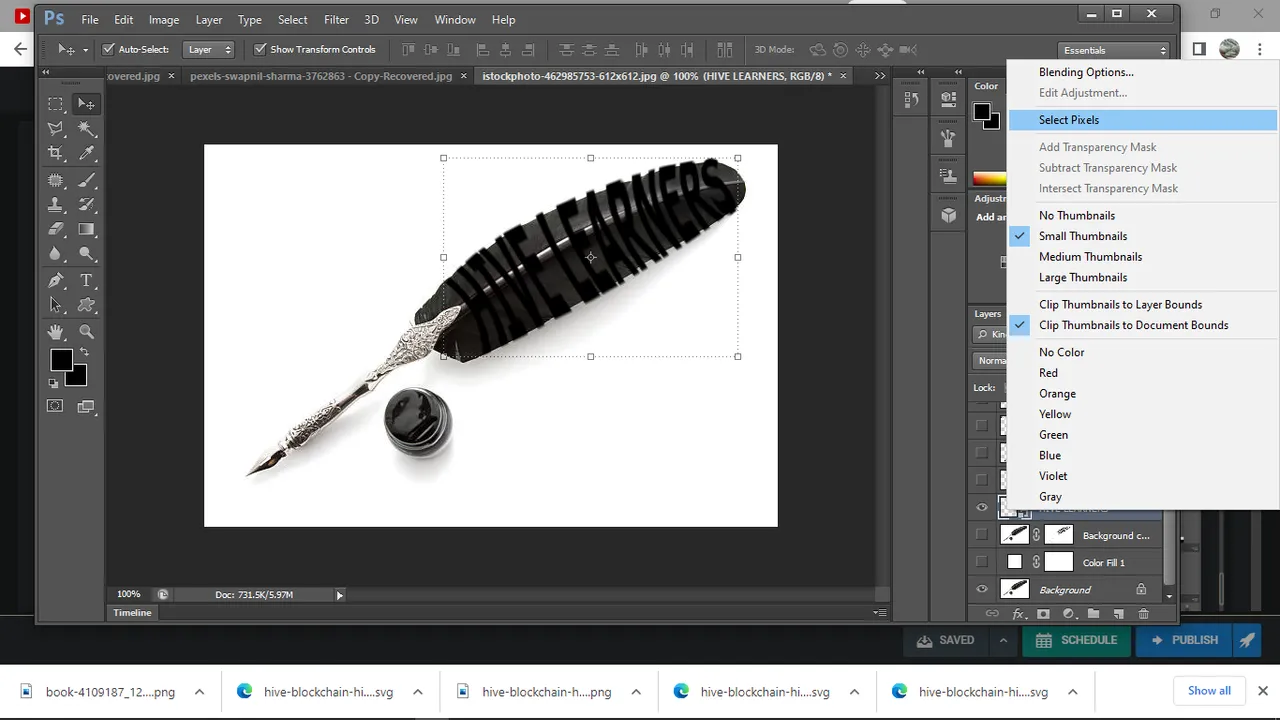Viewport: 1280px width, 720px height.
Task: Toggle the Auto-Select checkbox
Action: 109,49
